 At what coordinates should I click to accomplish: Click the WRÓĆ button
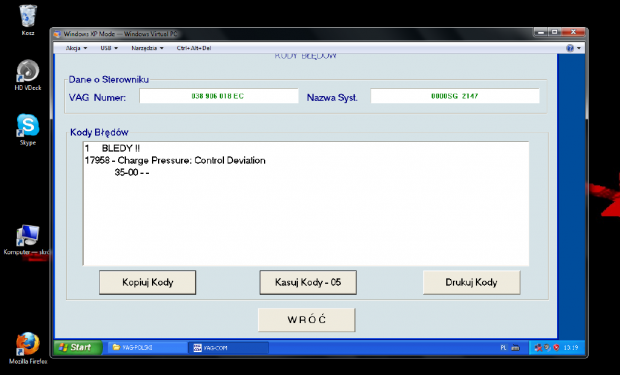tap(307, 320)
